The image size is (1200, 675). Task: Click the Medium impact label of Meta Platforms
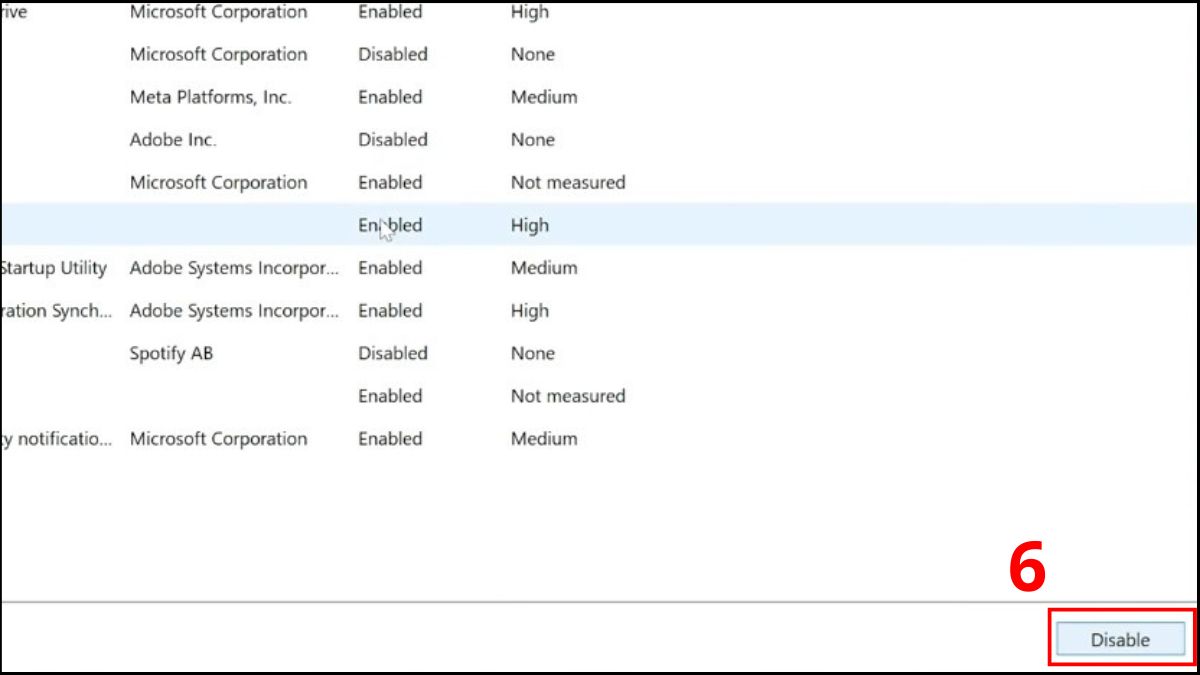[543, 97]
